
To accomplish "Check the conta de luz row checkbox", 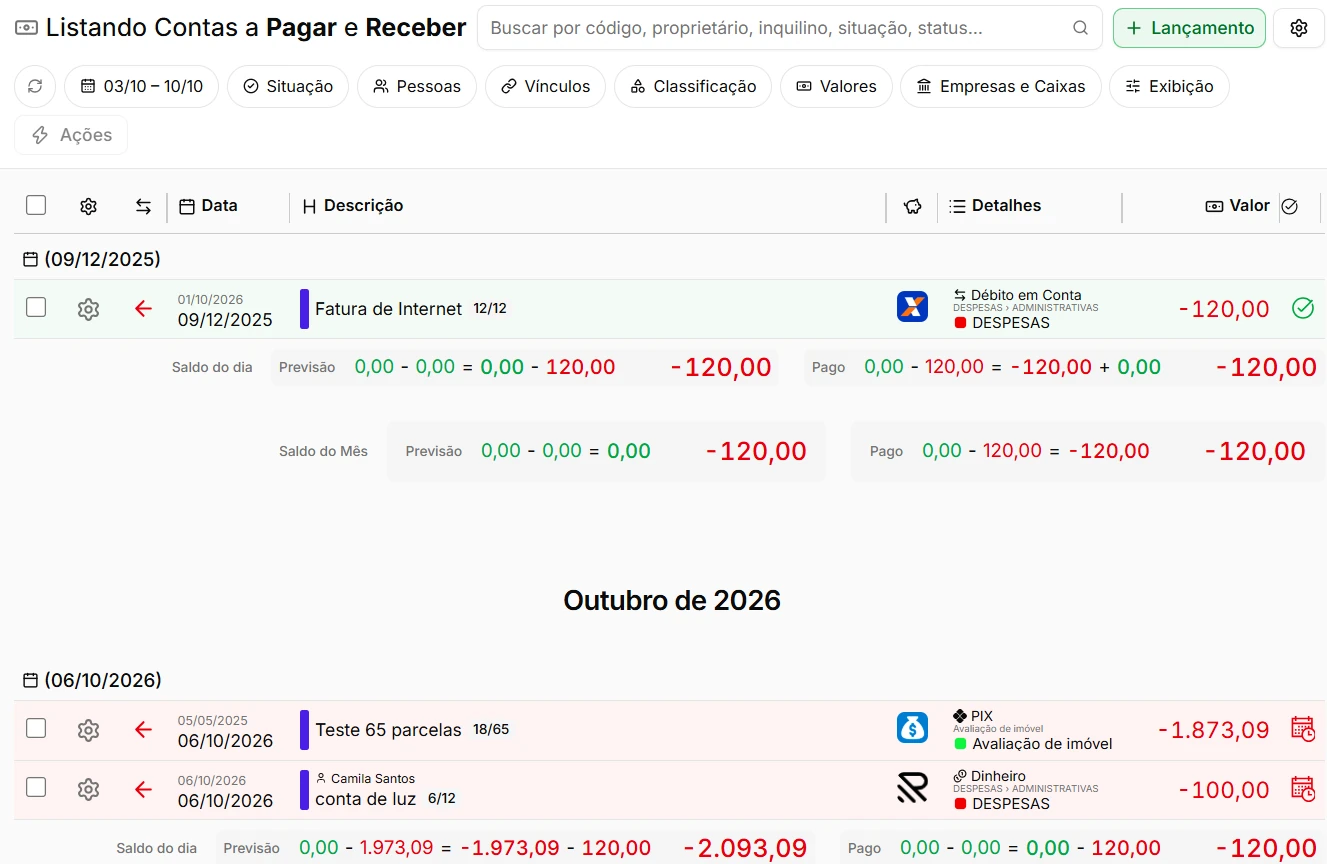I will [36, 787].
